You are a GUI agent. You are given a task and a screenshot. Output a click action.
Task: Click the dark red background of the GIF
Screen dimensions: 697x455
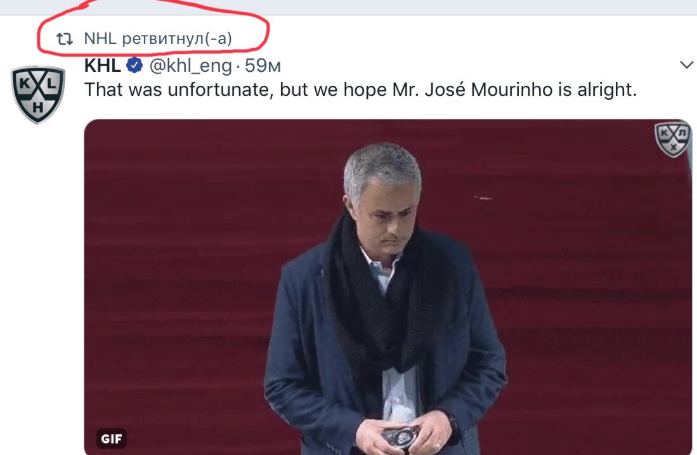pos(178,267)
